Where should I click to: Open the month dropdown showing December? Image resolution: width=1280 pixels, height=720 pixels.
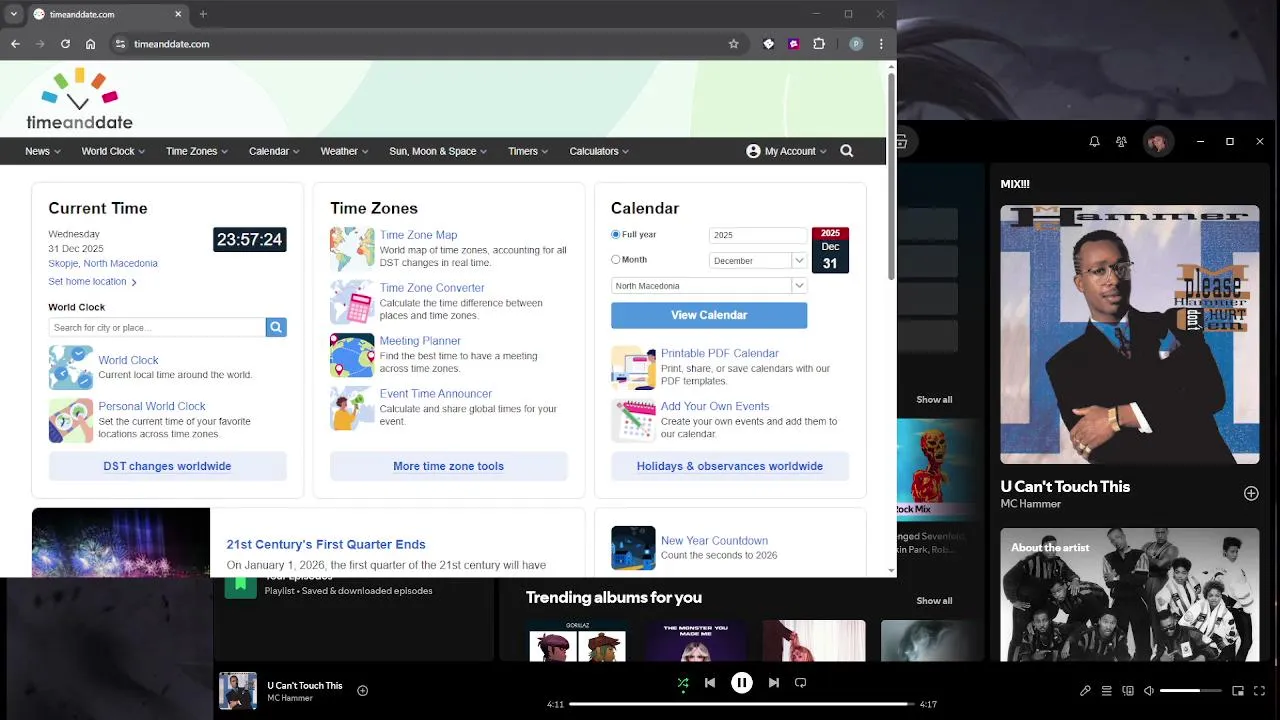point(758,260)
